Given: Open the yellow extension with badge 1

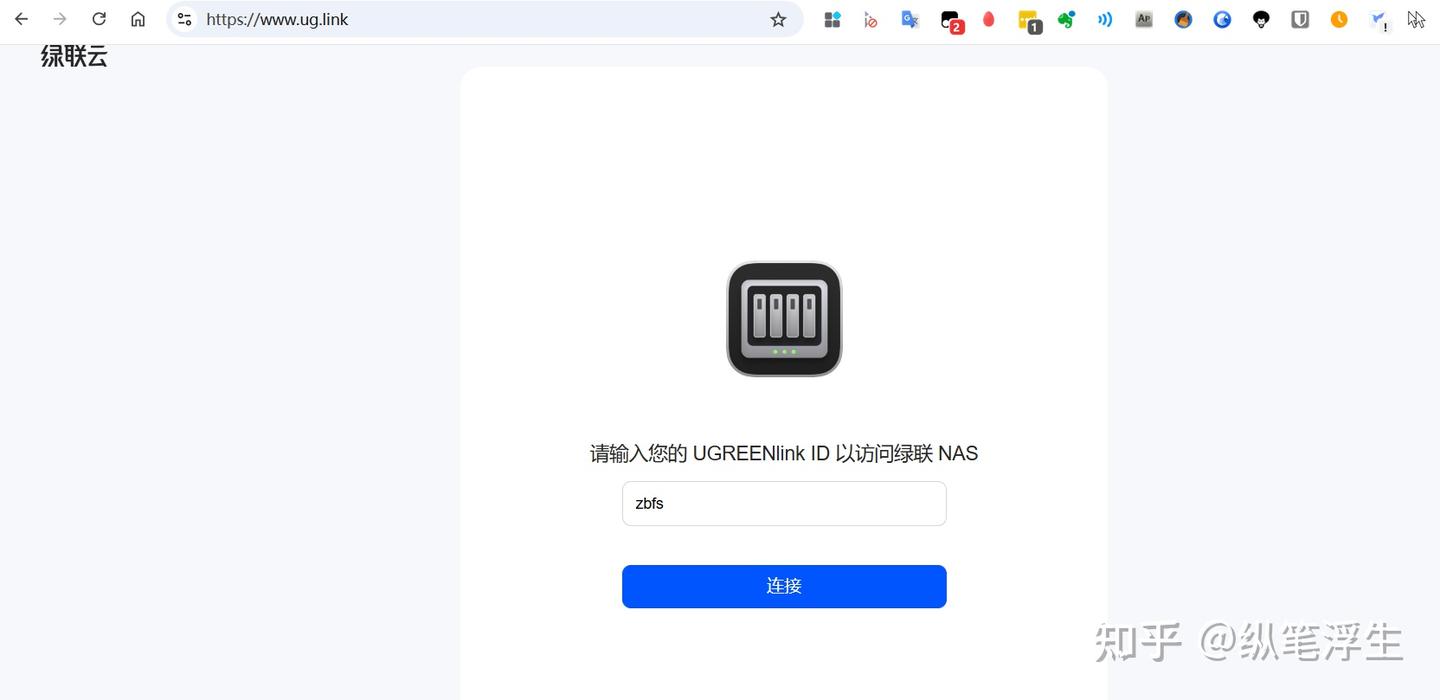Looking at the screenshot, I should 1029,20.
